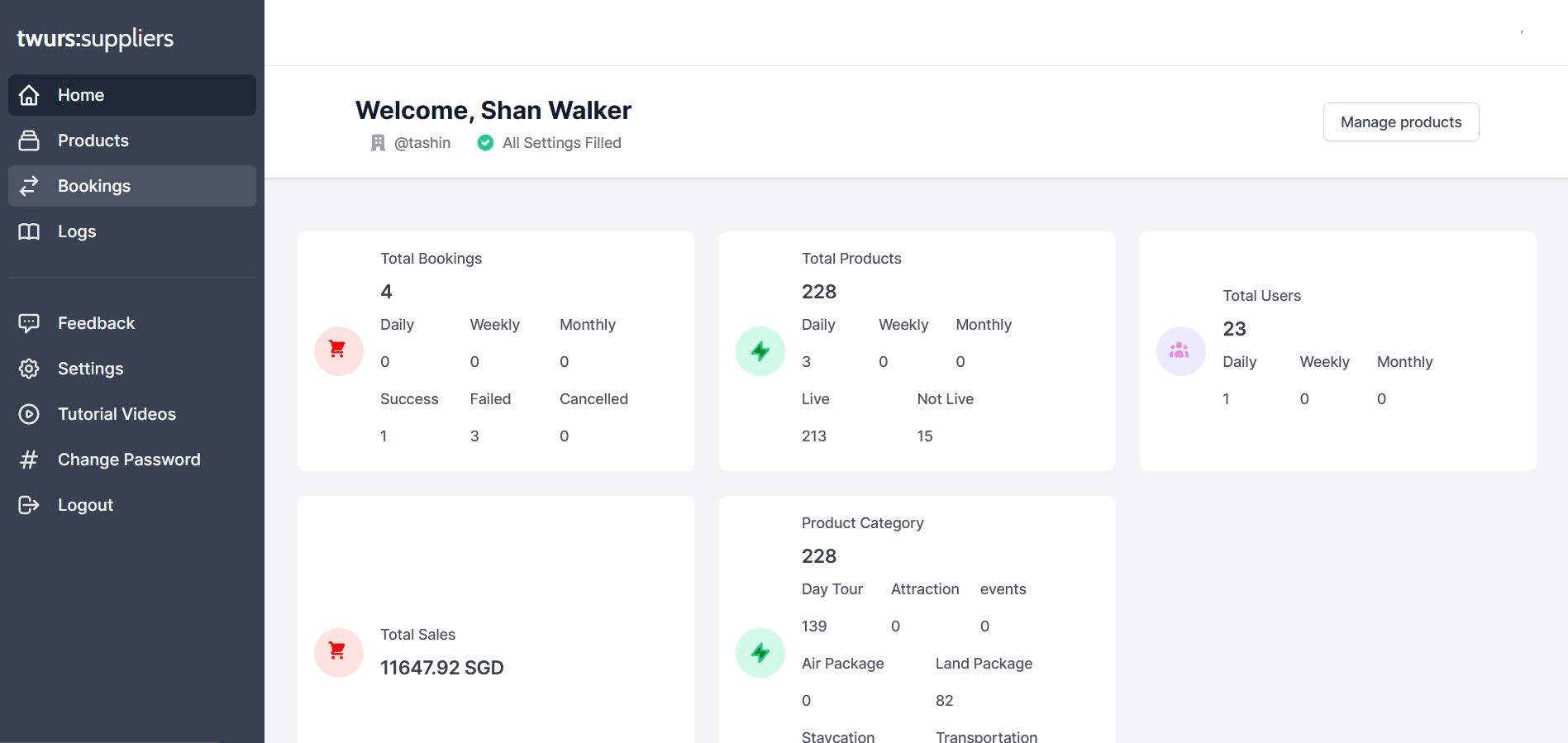Click the Settings gear icon

point(29,369)
